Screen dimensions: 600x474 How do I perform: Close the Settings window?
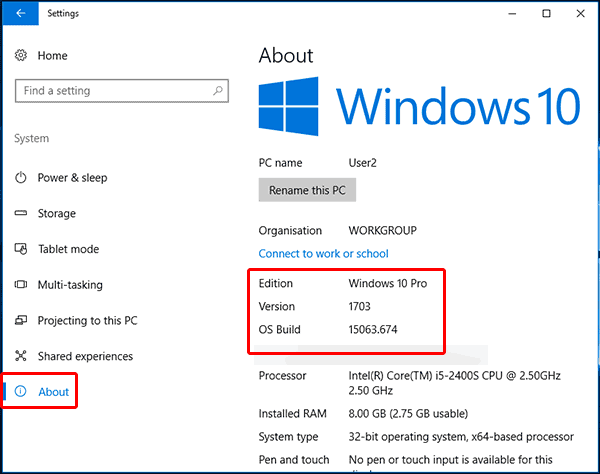(x=580, y=14)
